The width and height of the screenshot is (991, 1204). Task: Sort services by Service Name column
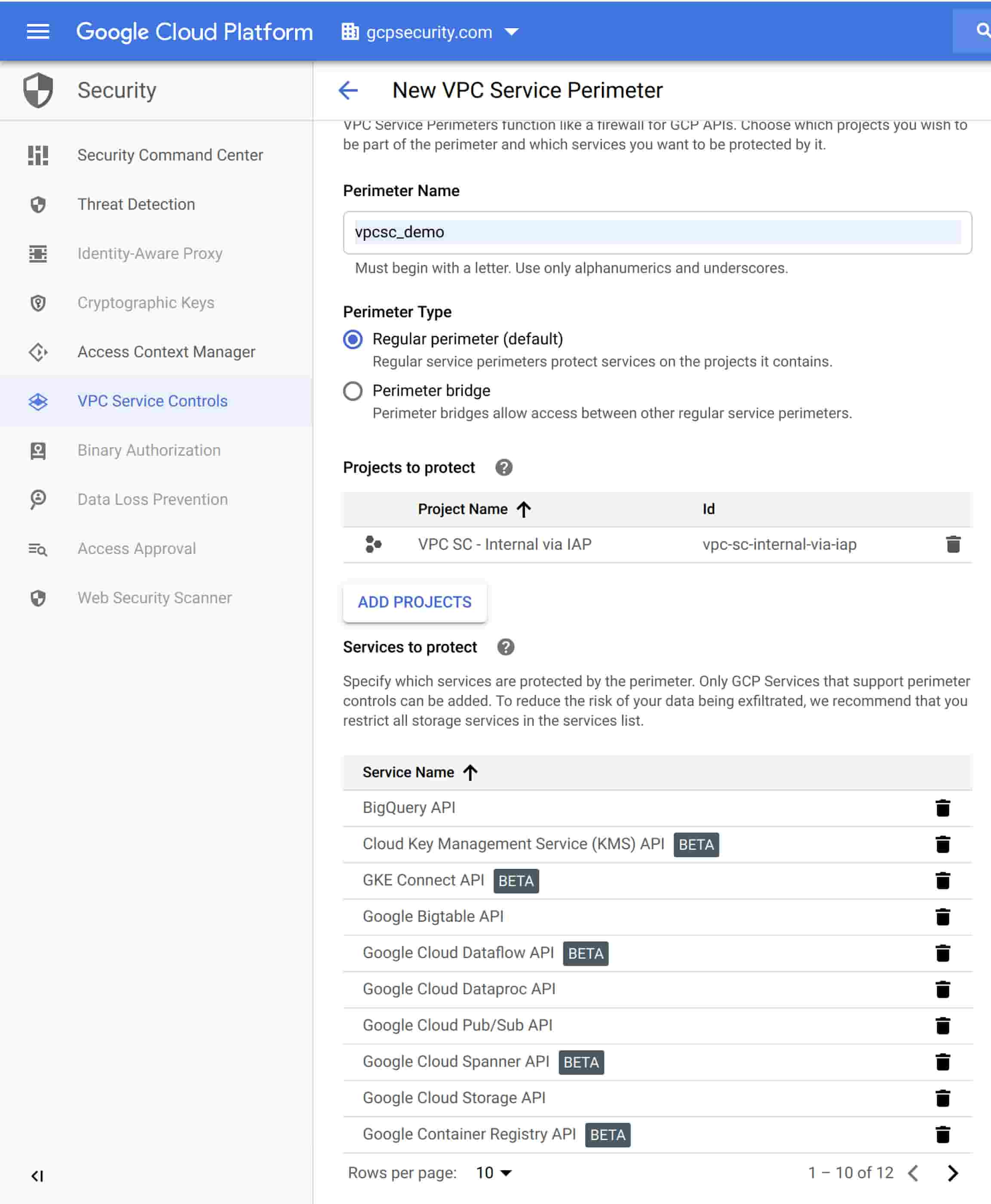420,772
